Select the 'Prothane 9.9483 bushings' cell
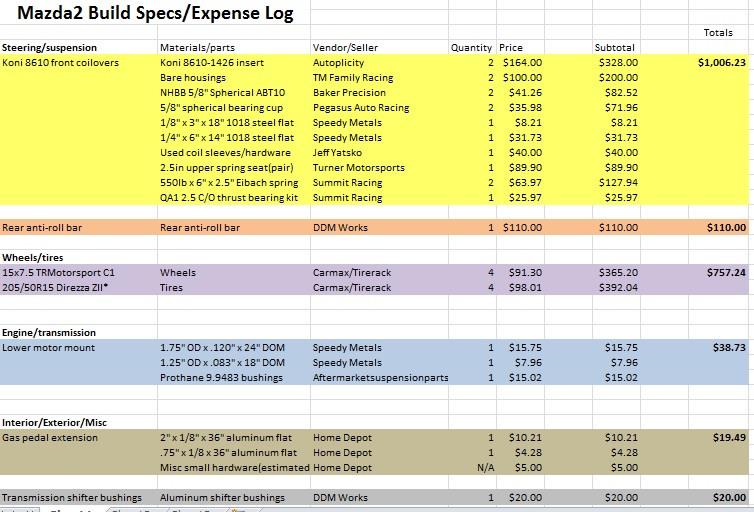The image size is (754, 512). point(234,377)
